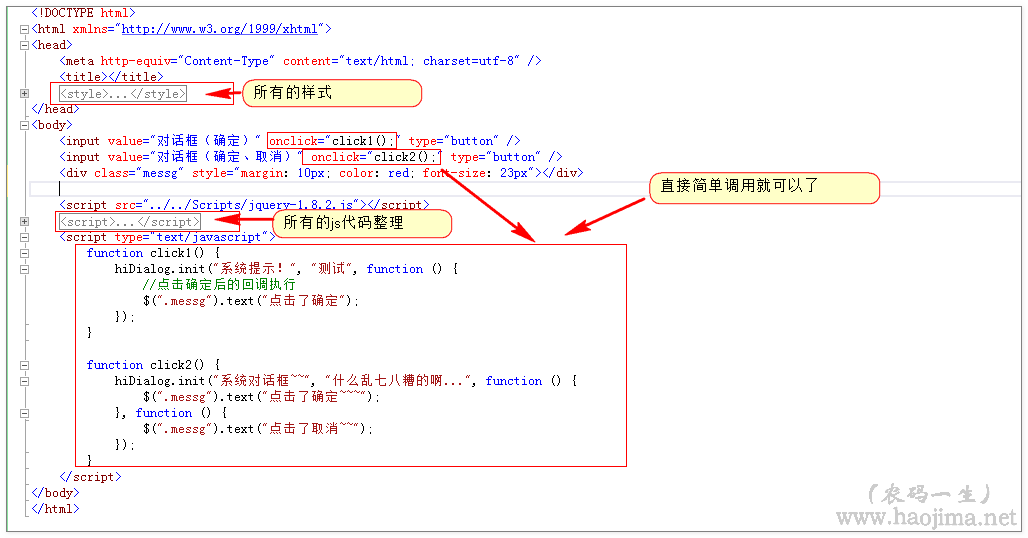Image resolution: width=1028 pixels, height=538 pixels.
Task: Click the collapsed <style>...</style> placeholder
Action: (x=122, y=94)
